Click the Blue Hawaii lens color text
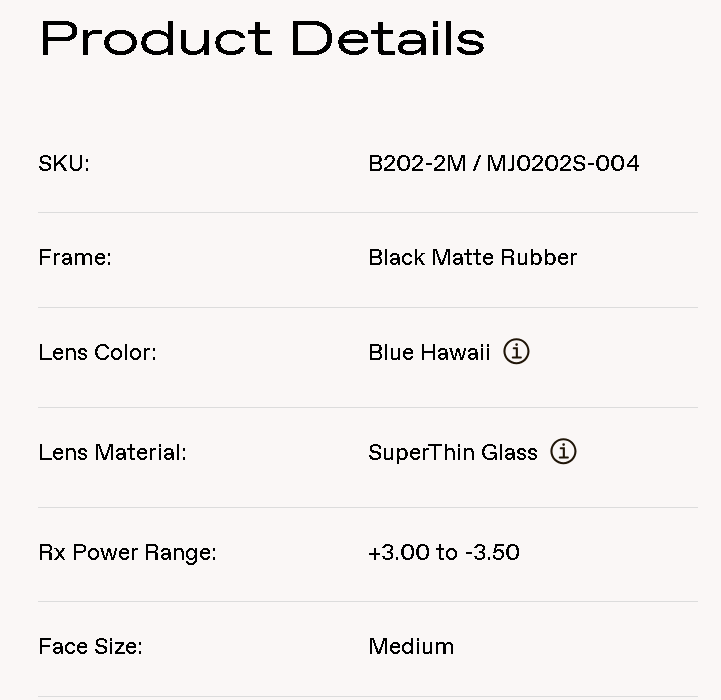721x700 pixels. tap(429, 352)
